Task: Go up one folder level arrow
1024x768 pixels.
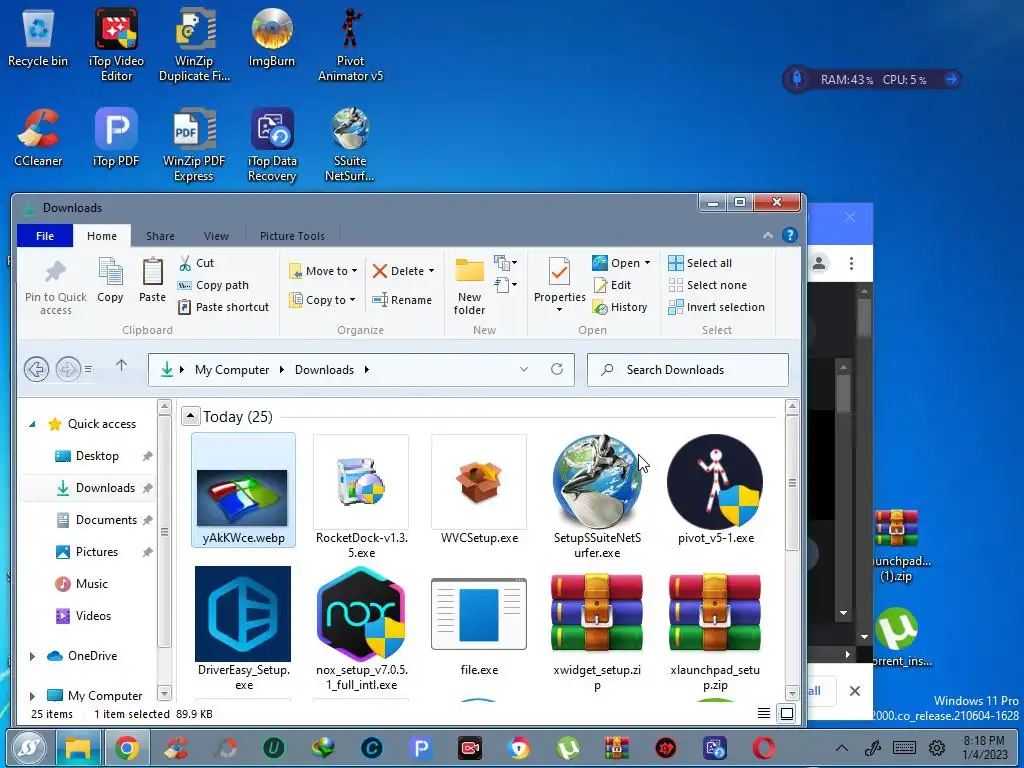Action: [121, 366]
